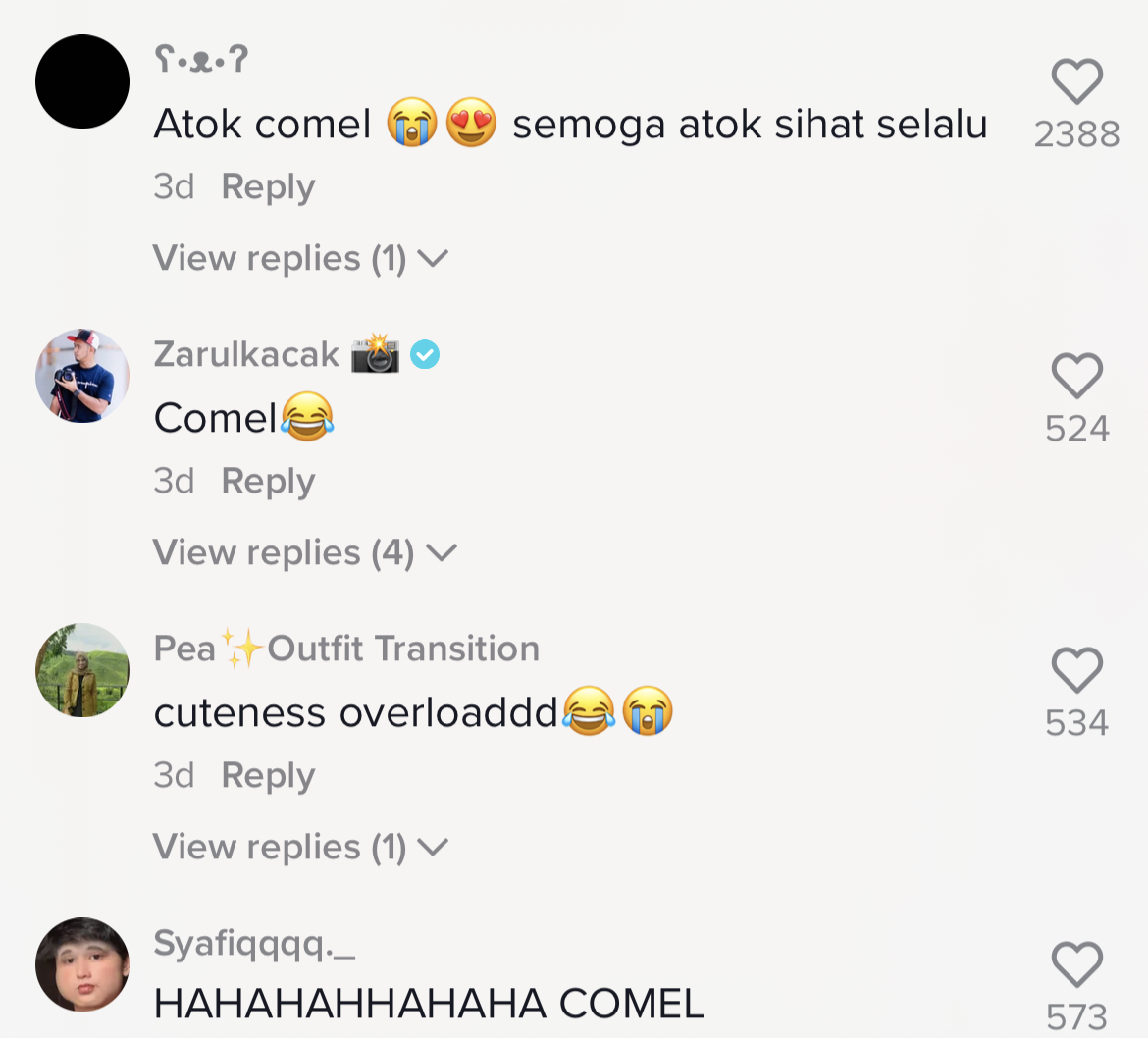Open the 'Pea Outfit Transition' username link
The width and height of the screenshot is (1148, 1038).
point(346,649)
